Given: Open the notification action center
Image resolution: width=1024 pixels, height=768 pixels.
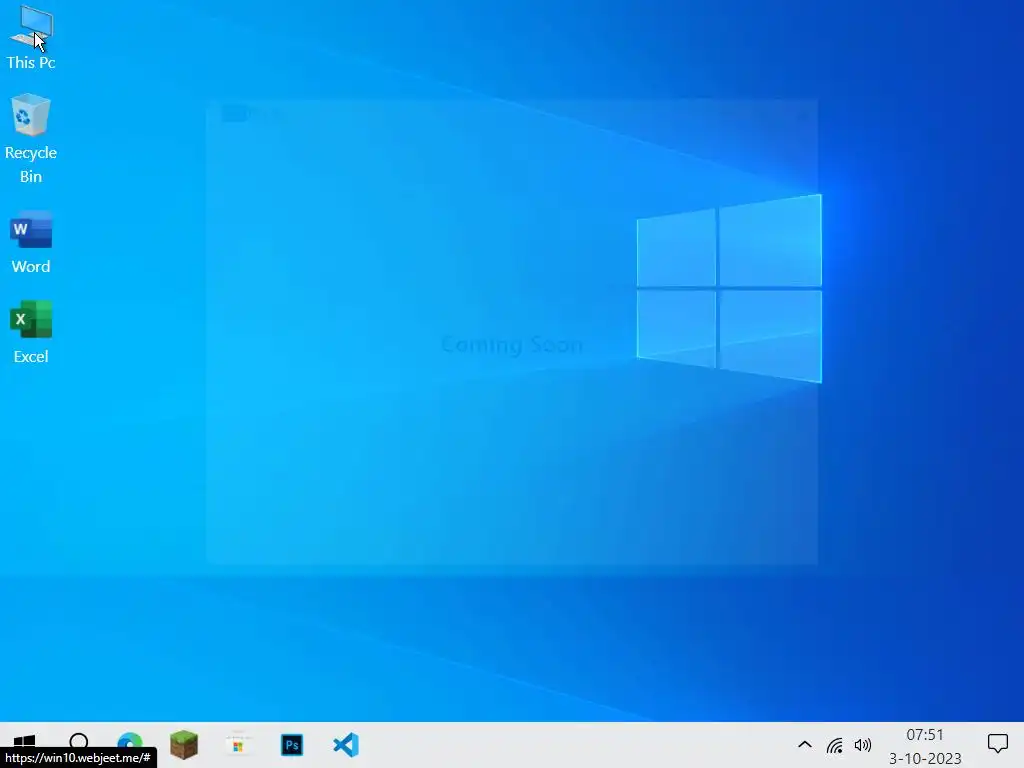Looking at the screenshot, I should pyautogui.click(x=997, y=743).
